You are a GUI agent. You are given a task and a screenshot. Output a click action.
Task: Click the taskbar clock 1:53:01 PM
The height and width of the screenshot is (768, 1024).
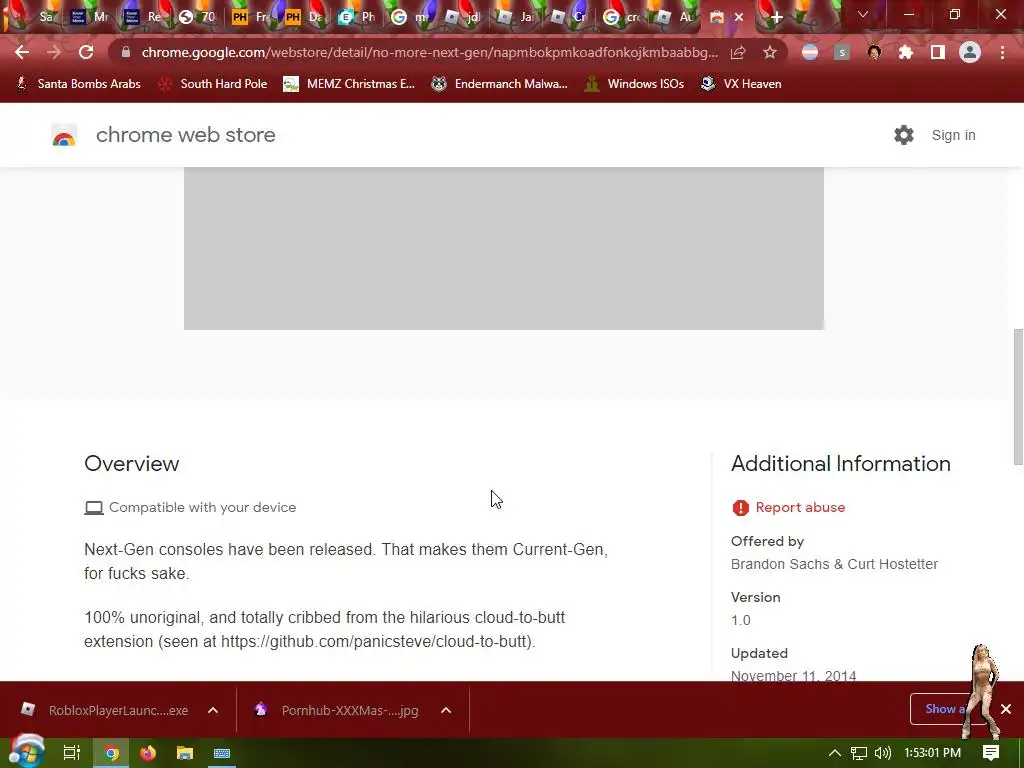tap(933, 753)
